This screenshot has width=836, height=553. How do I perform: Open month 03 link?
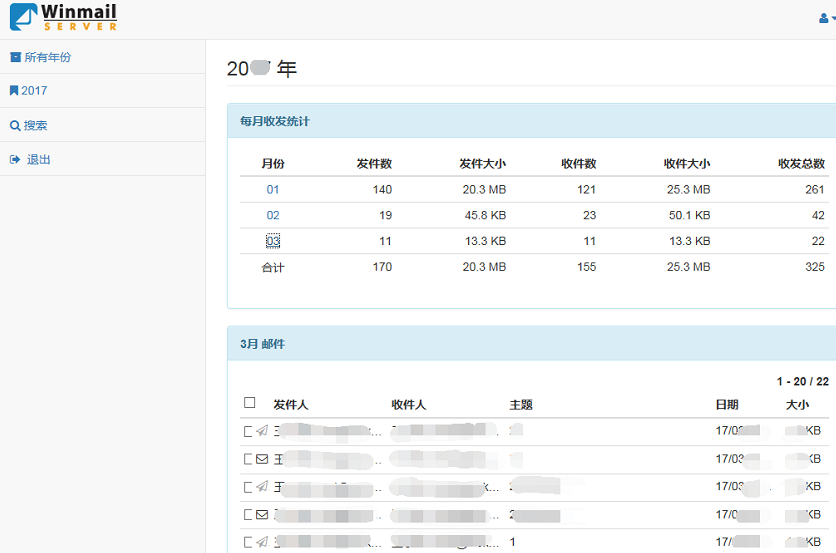point(272,241)
